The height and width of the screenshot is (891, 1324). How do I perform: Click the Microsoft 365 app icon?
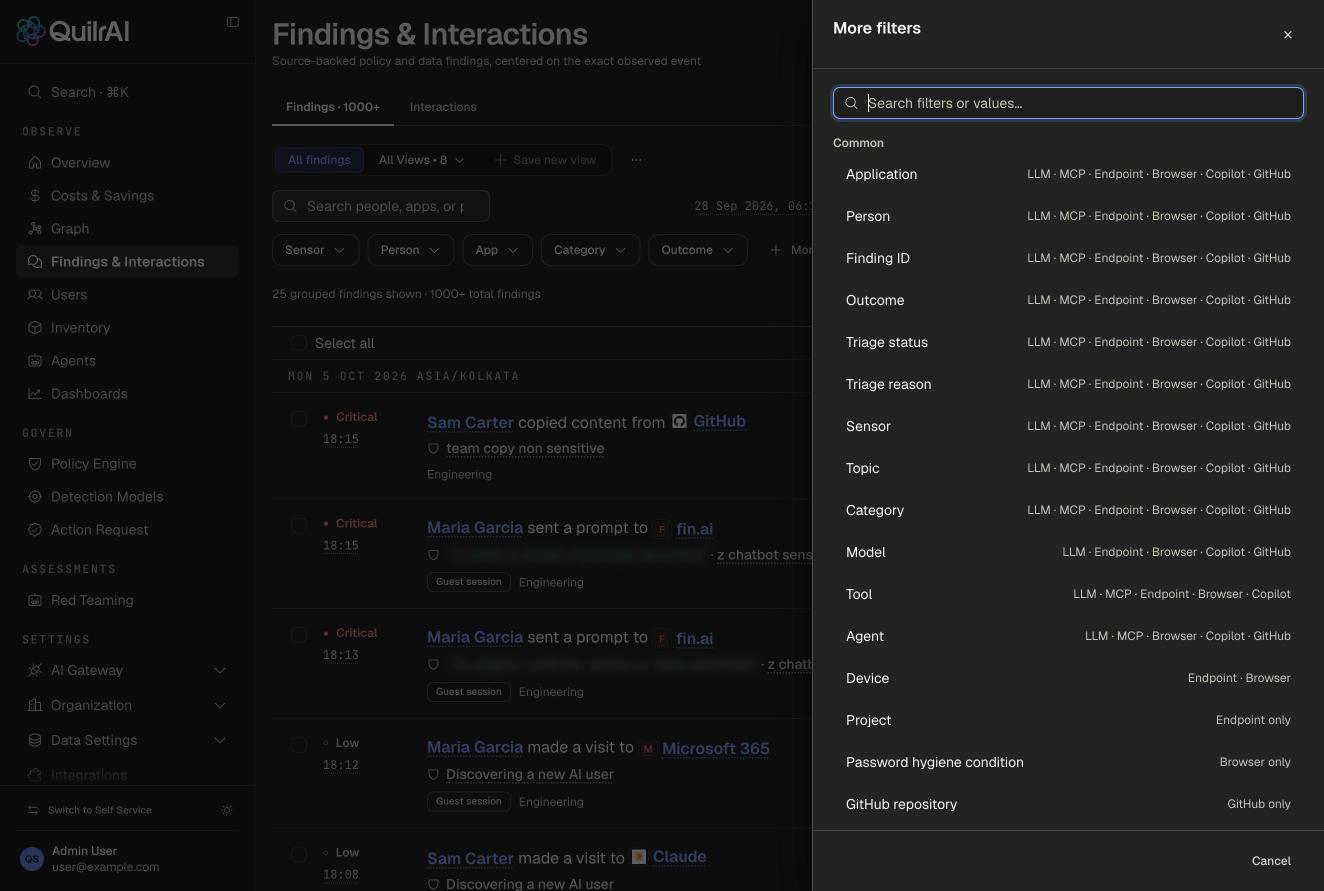tap(648, 749)
